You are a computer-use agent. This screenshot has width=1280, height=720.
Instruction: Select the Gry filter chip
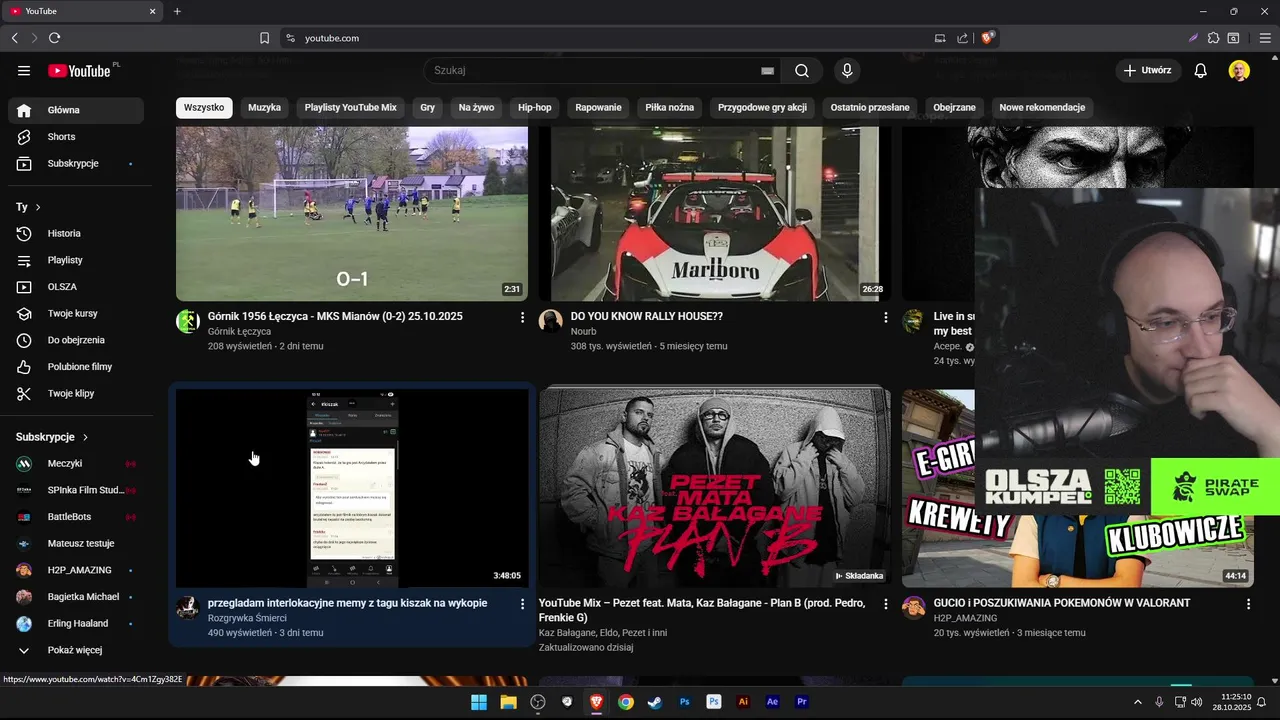[x=428, y=107]
